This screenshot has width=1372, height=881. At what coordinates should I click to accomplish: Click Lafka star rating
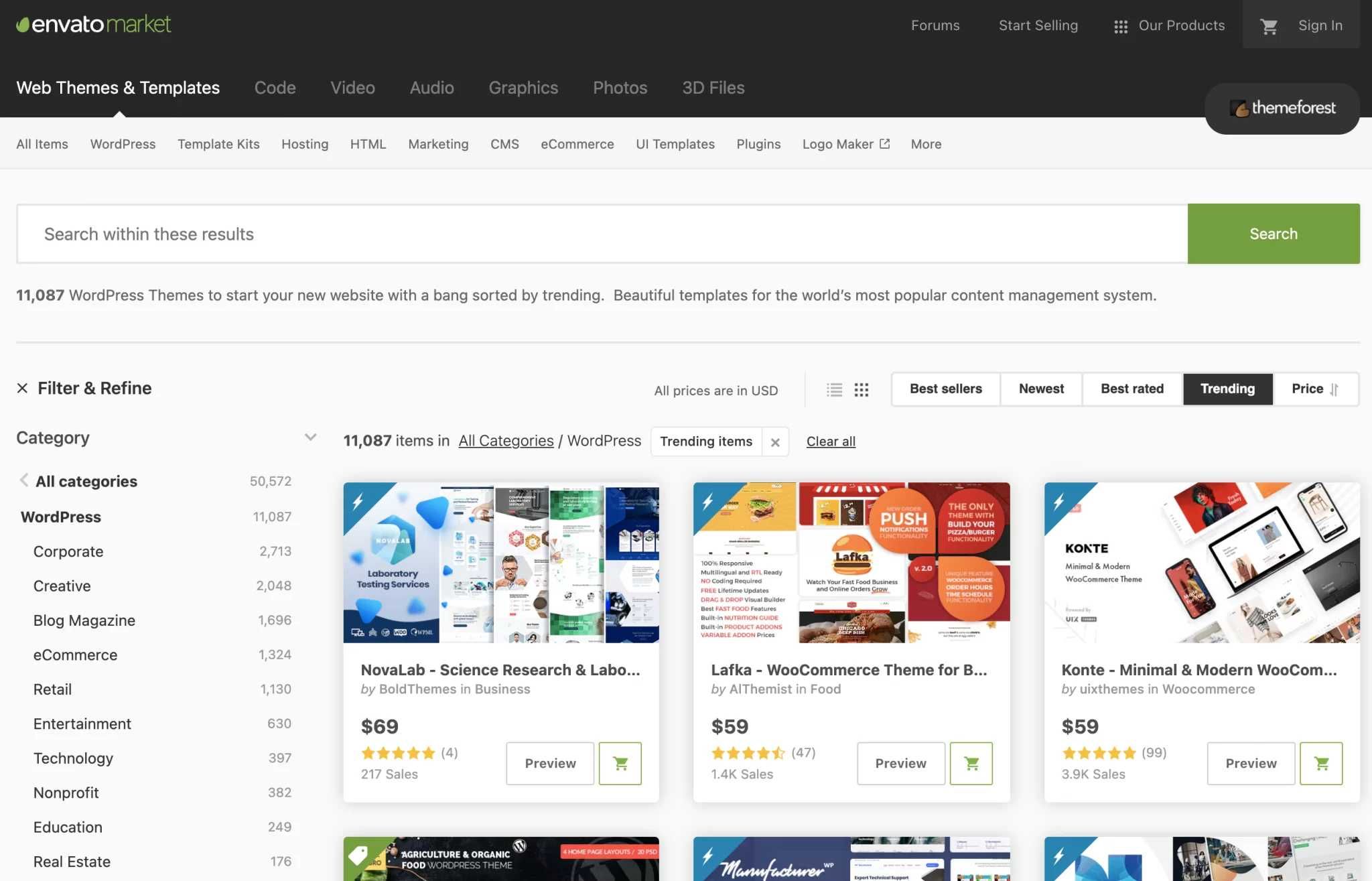pos(748,753)
